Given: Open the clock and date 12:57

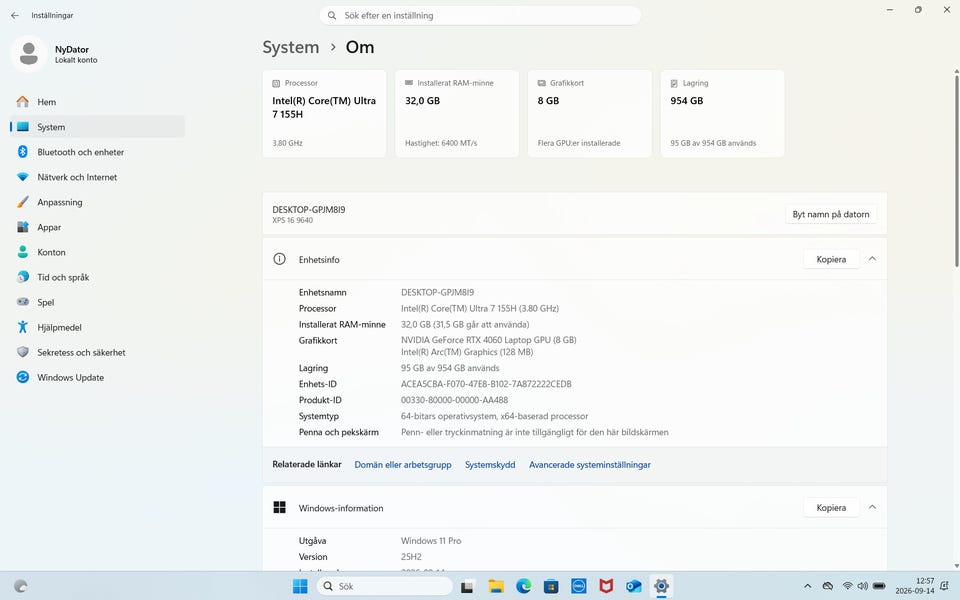Looking at the screenshot, I should tap(915, 586).
